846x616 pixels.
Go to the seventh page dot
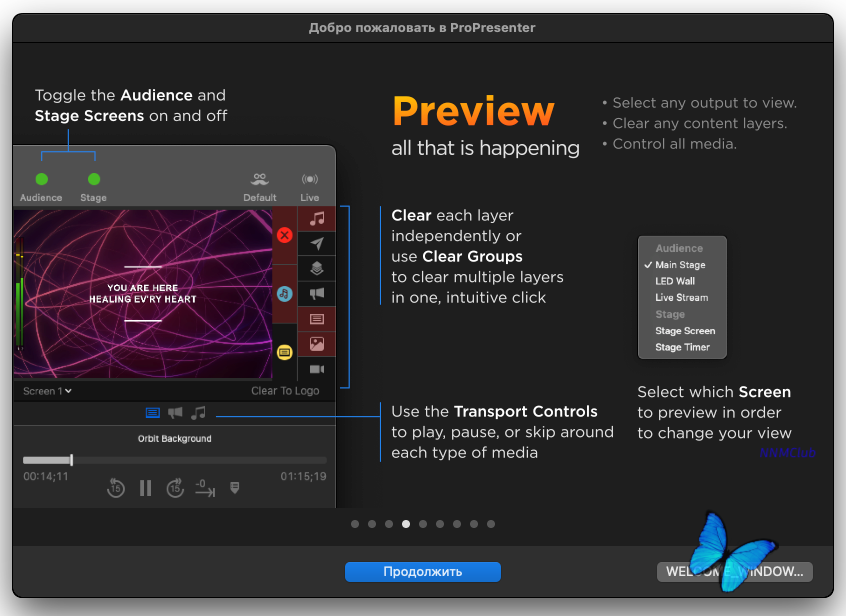pos(457,524)
